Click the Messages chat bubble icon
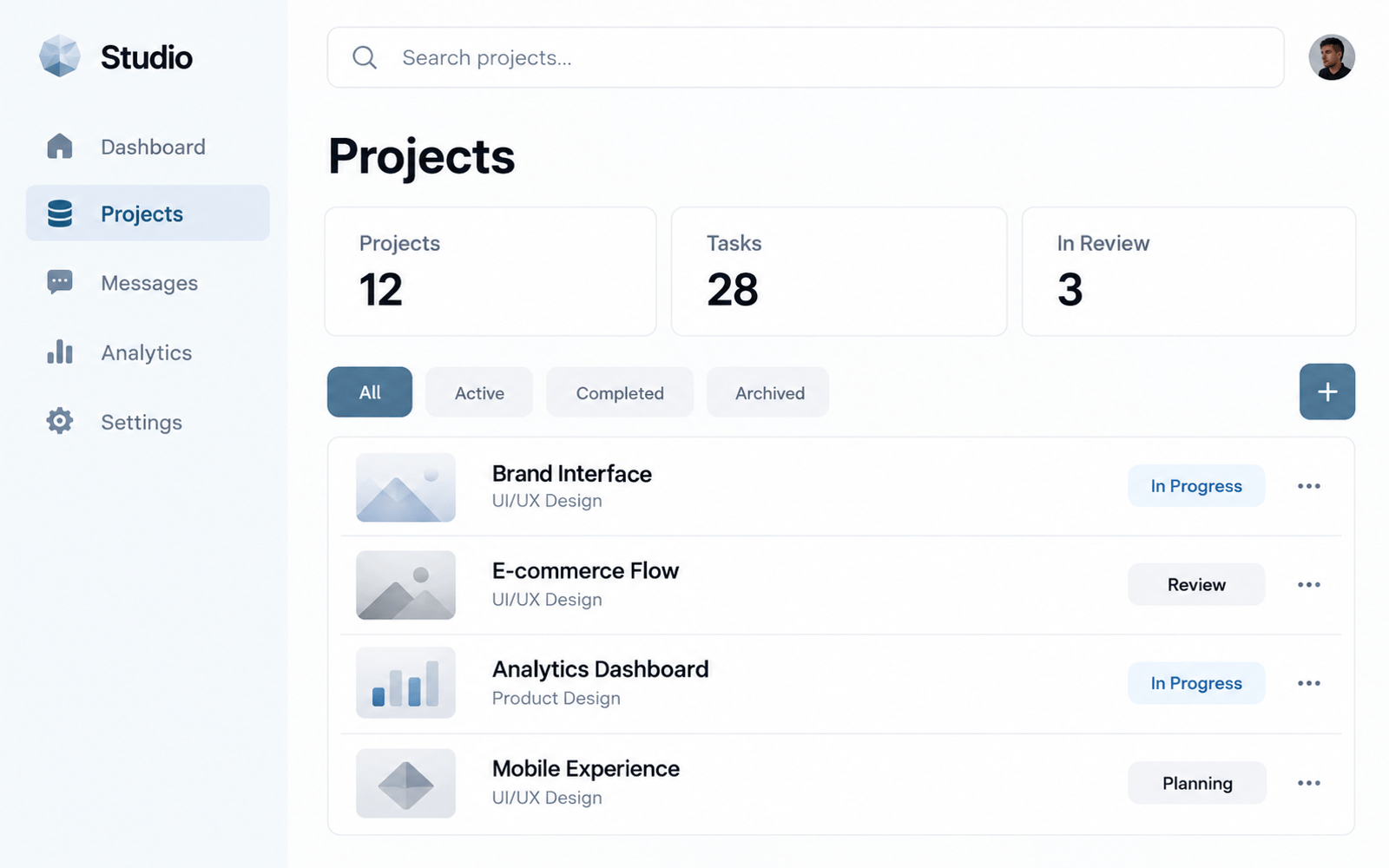 60,282
